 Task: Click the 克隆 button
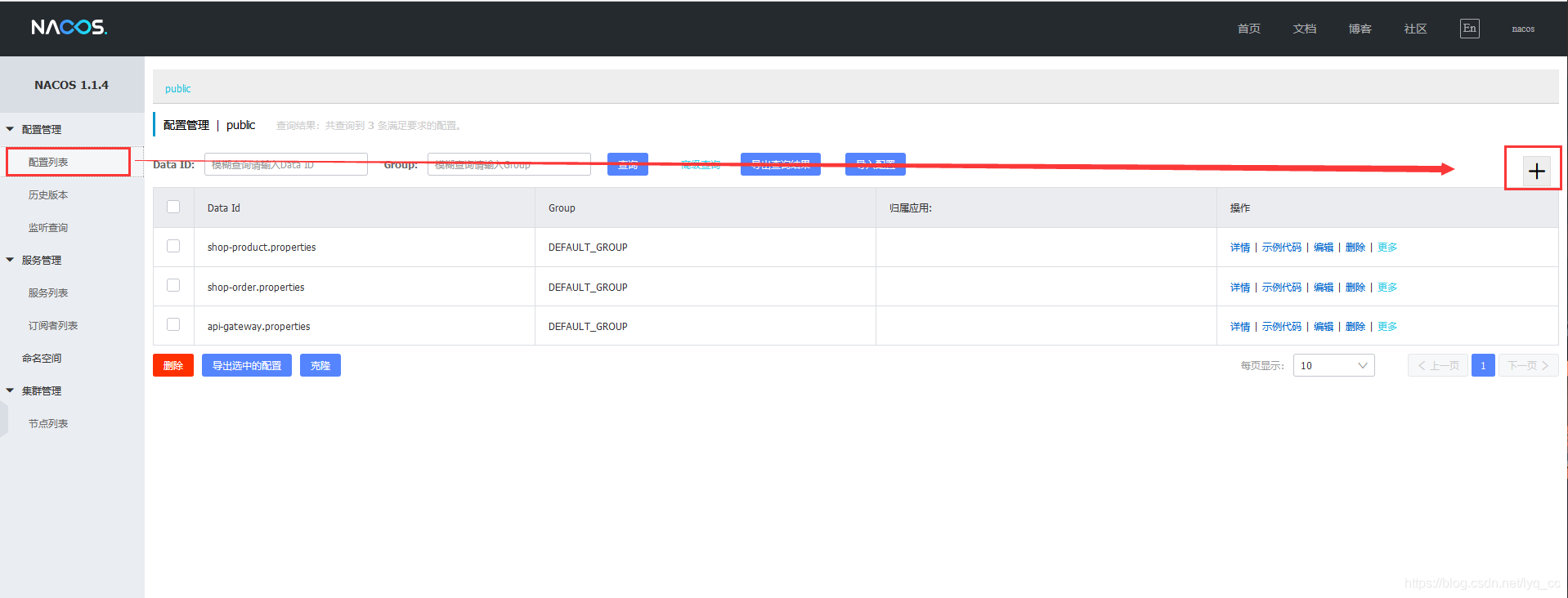pyautogui.click(x=320, y=365)
